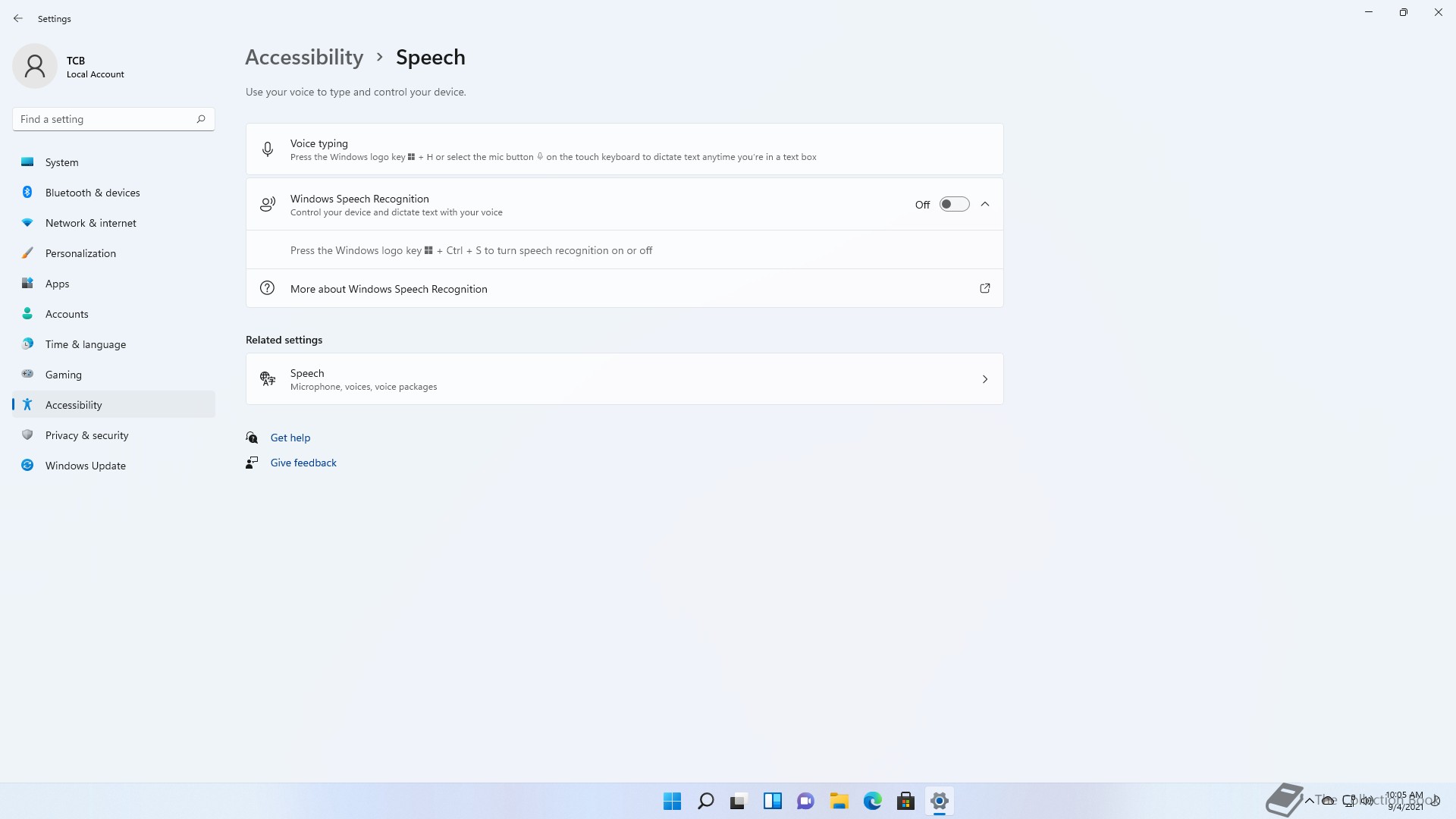Click the Settings gear icon on taskbar
Screen dimensions: 1456x819
939,802
